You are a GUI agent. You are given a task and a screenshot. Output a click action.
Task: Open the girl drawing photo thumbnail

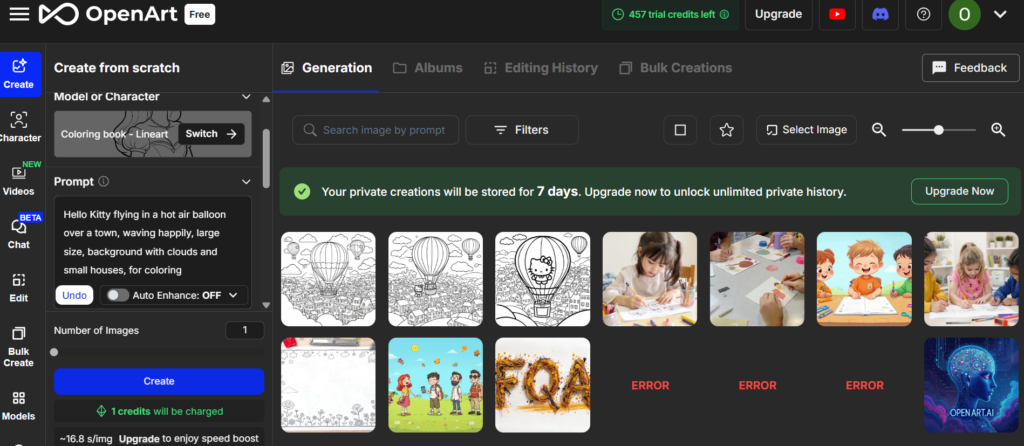click(650, 279)
